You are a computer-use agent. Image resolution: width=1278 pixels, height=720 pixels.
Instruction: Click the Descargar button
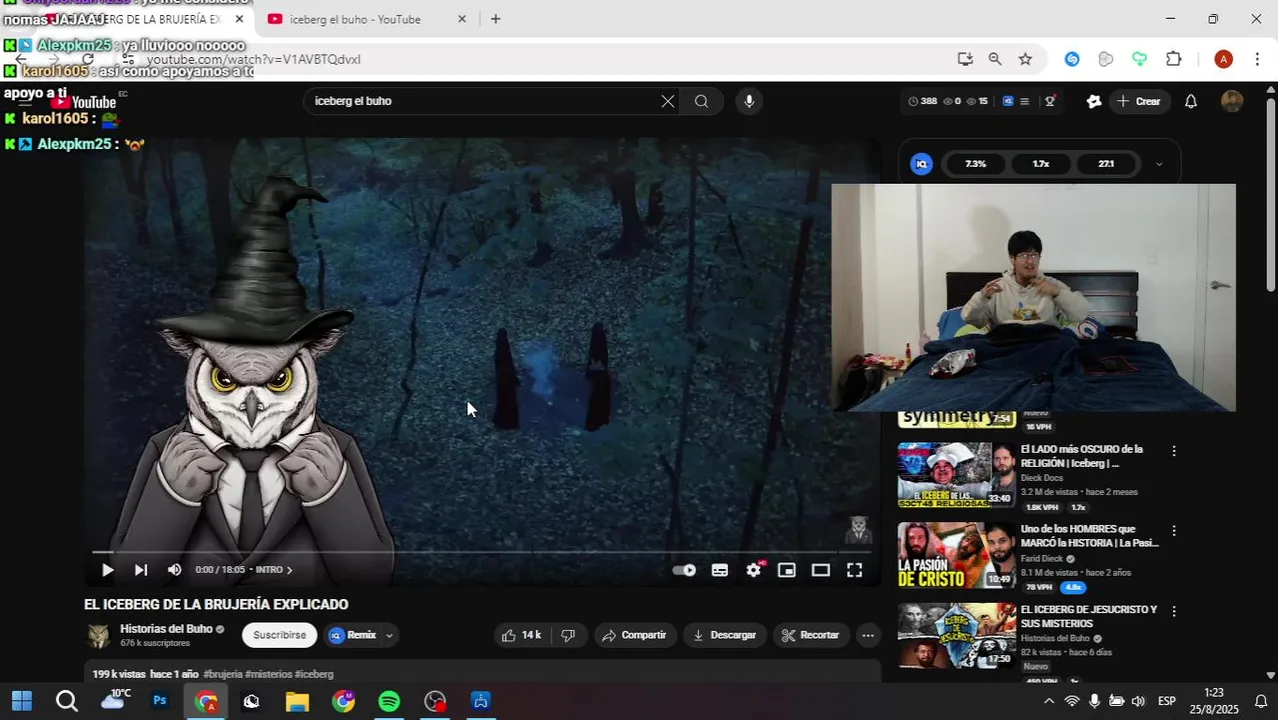725,635
